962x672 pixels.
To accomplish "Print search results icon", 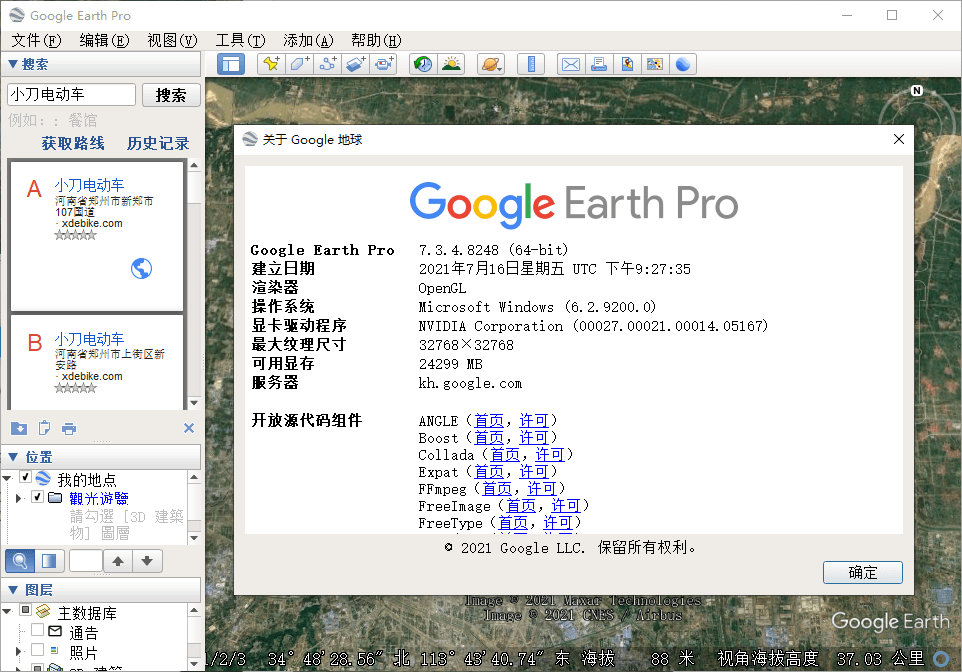I will (69, 428).
